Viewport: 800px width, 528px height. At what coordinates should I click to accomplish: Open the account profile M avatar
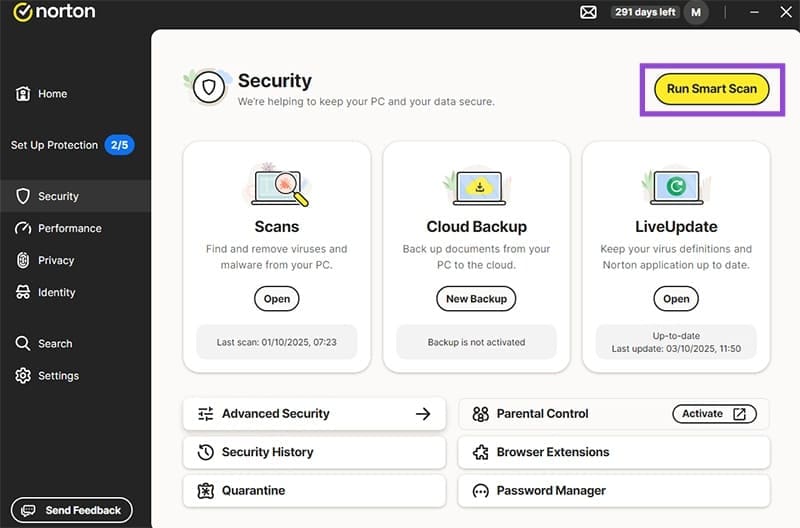click(696, 13)
